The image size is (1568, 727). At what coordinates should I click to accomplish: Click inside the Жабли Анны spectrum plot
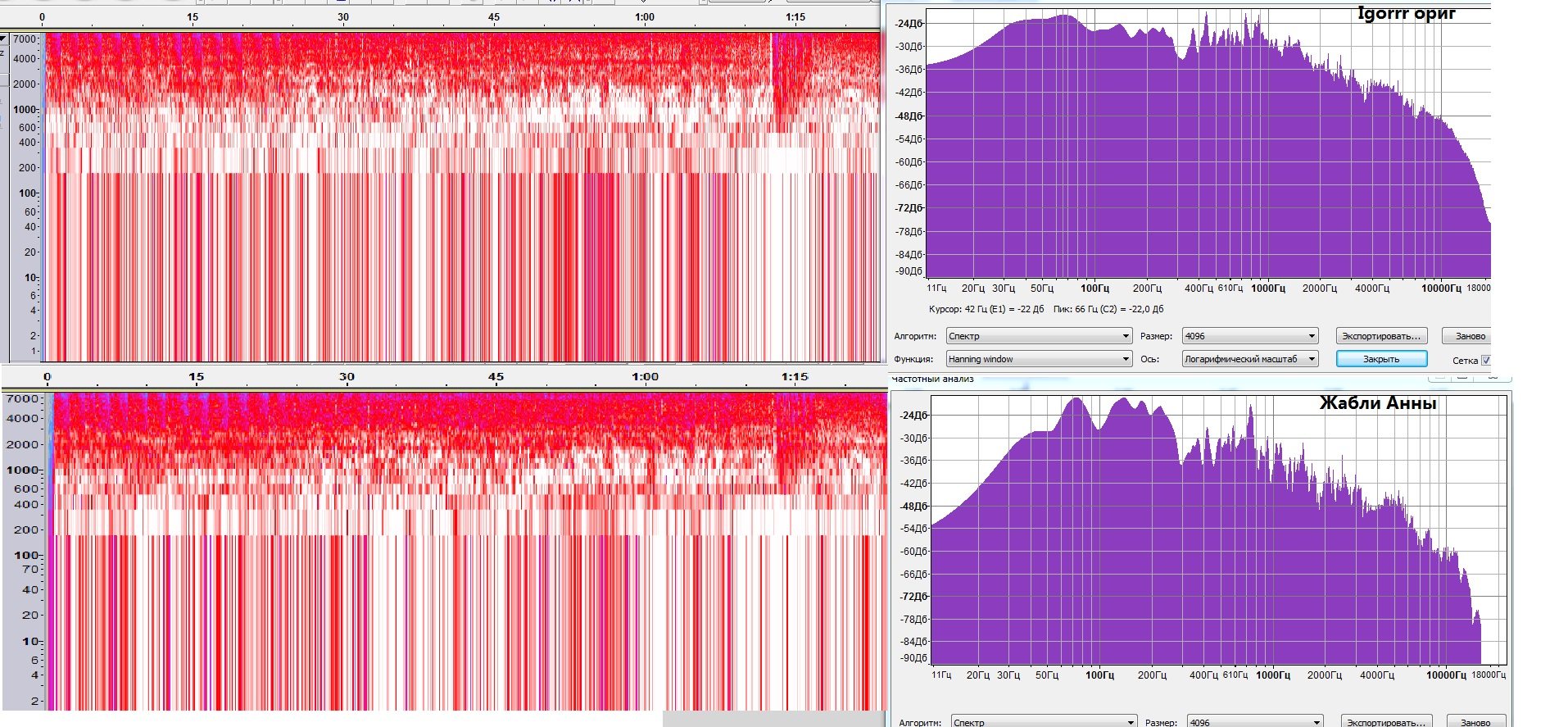point(1219,529)
